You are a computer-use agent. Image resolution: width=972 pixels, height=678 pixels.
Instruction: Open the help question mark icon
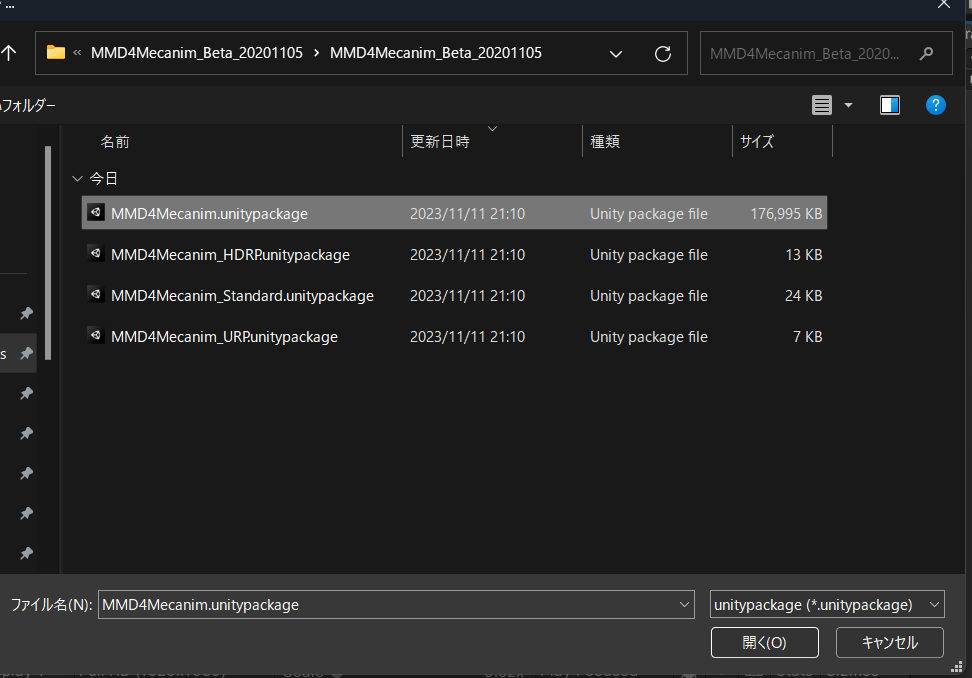[935, 105]
